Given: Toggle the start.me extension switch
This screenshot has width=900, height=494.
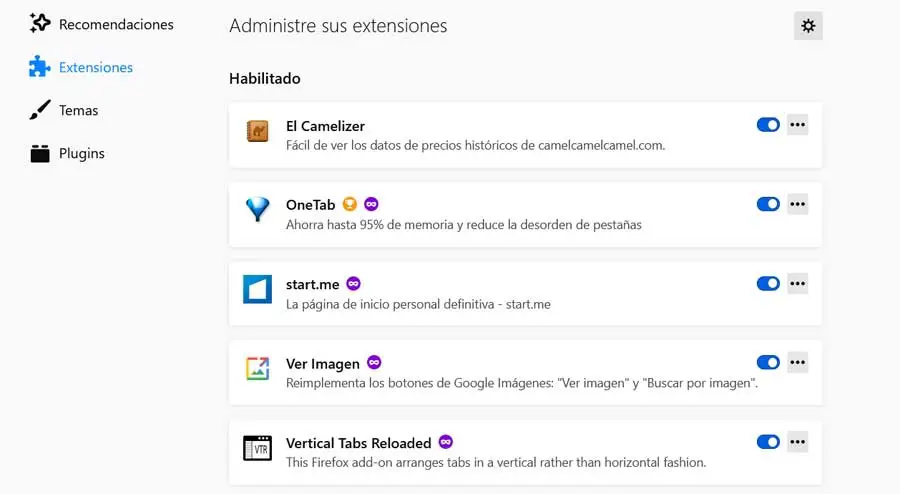Looking at the screenshot, I should point(768,284).
